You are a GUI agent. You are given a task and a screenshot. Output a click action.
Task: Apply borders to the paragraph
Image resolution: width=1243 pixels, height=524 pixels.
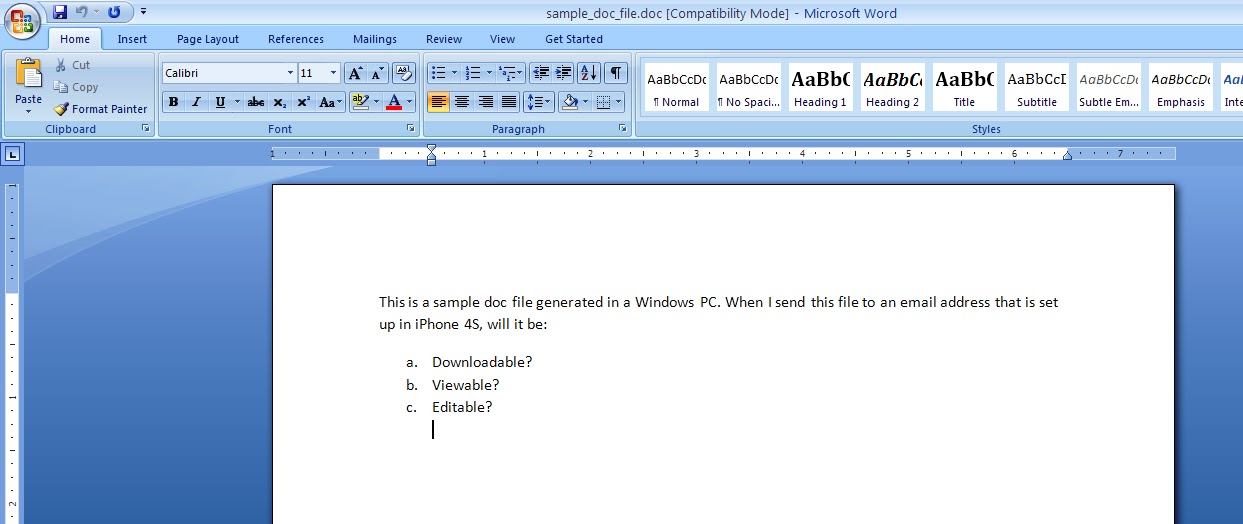click(603, 102)
